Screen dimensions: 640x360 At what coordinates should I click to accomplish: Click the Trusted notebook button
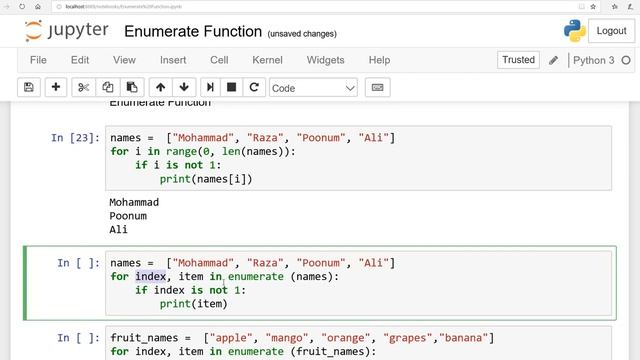click(x=518, y=60)
